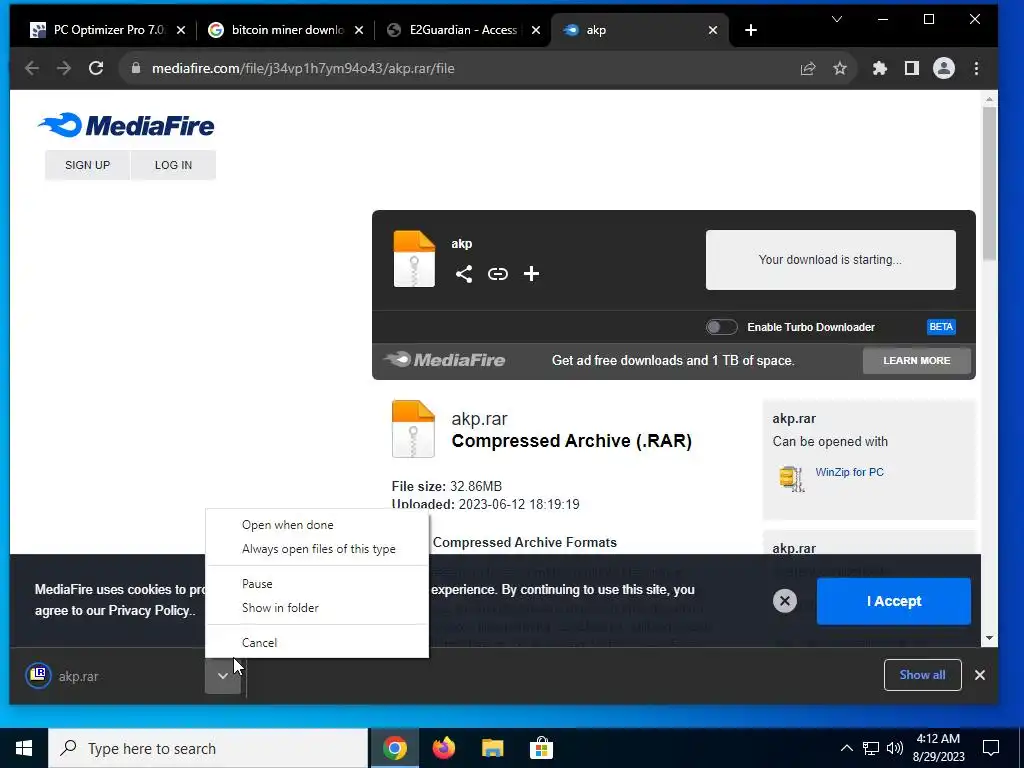The width and height of the screenshot is (1024, 768).
Task: Accept cookies with I Accept
Action: coord(893,601)
